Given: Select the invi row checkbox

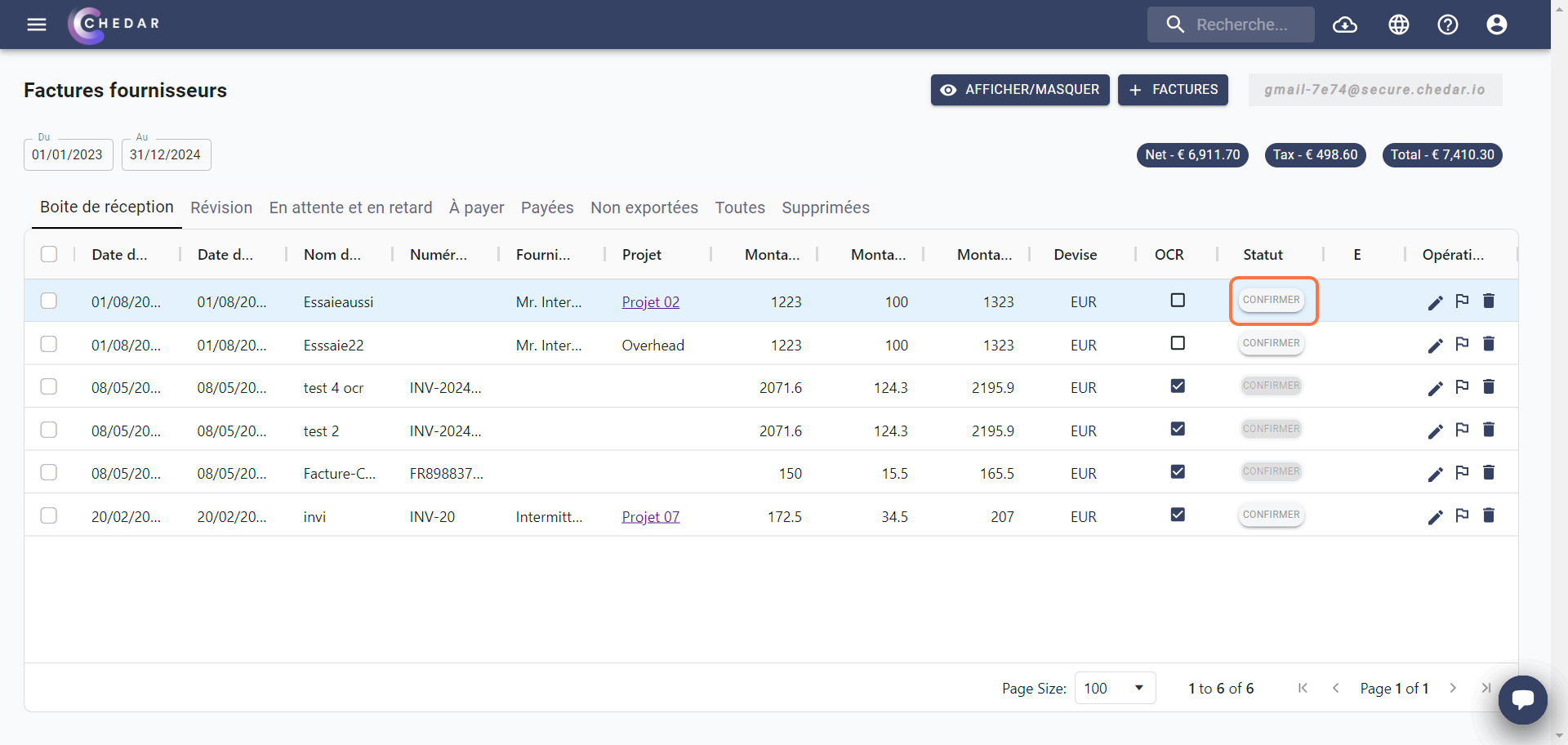Looking at the screenshot, I should pos(49,515).
